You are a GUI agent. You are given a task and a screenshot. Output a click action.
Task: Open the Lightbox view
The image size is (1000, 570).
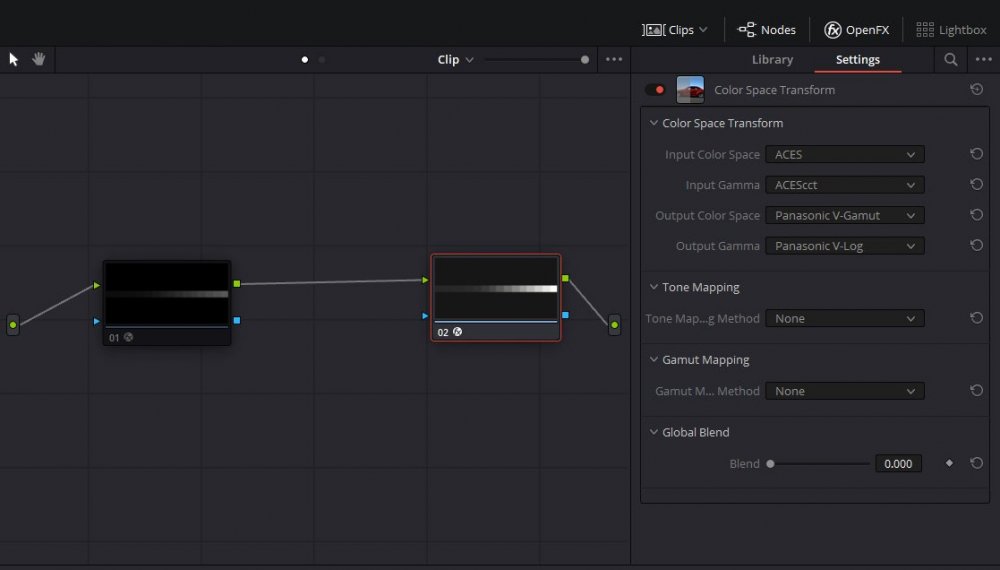pos(951,30)
